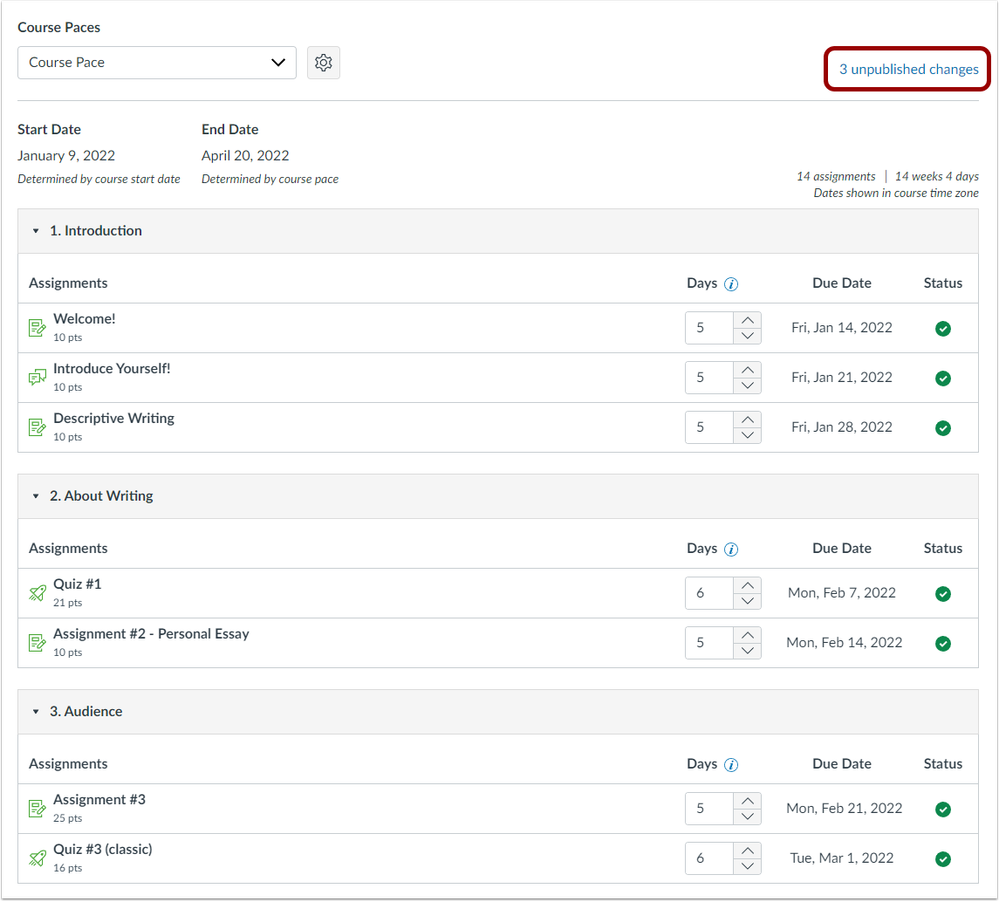999x901 pixels.
Task: Click the Days info icon in Introduction
Action: click(731, 284)
